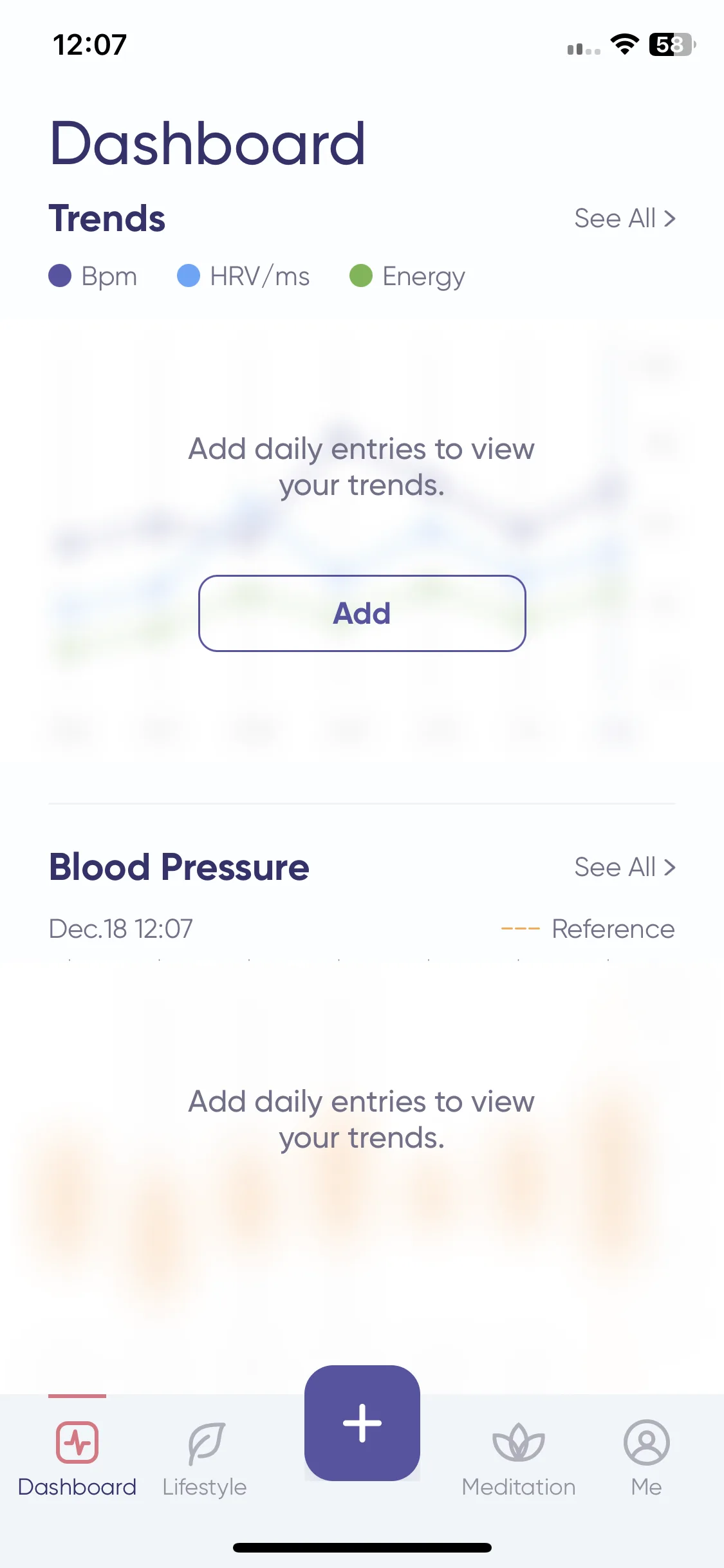Image resolution: width=724 pixels, height=1568 pixels.
Task: Open the Meditation lotus icon
Action: pyautogui.click(x=519, y=1442)
